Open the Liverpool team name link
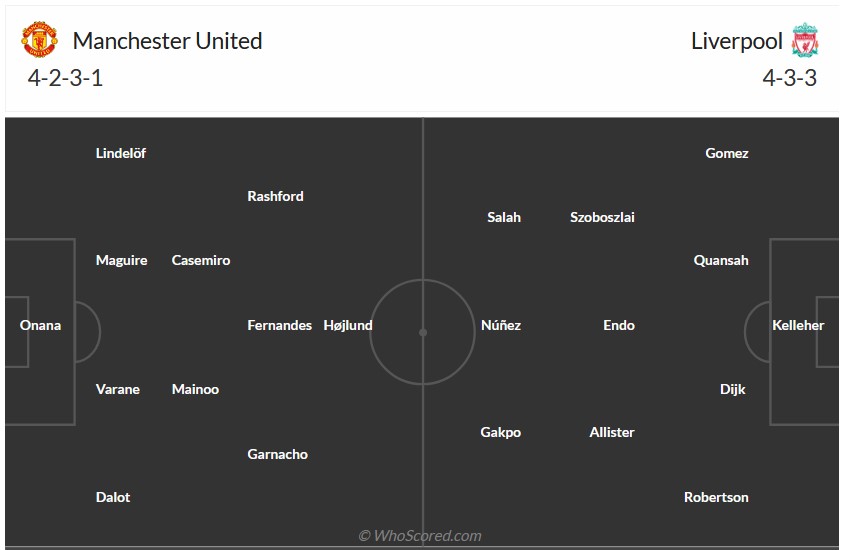The image size is (842, 550). 736,41
